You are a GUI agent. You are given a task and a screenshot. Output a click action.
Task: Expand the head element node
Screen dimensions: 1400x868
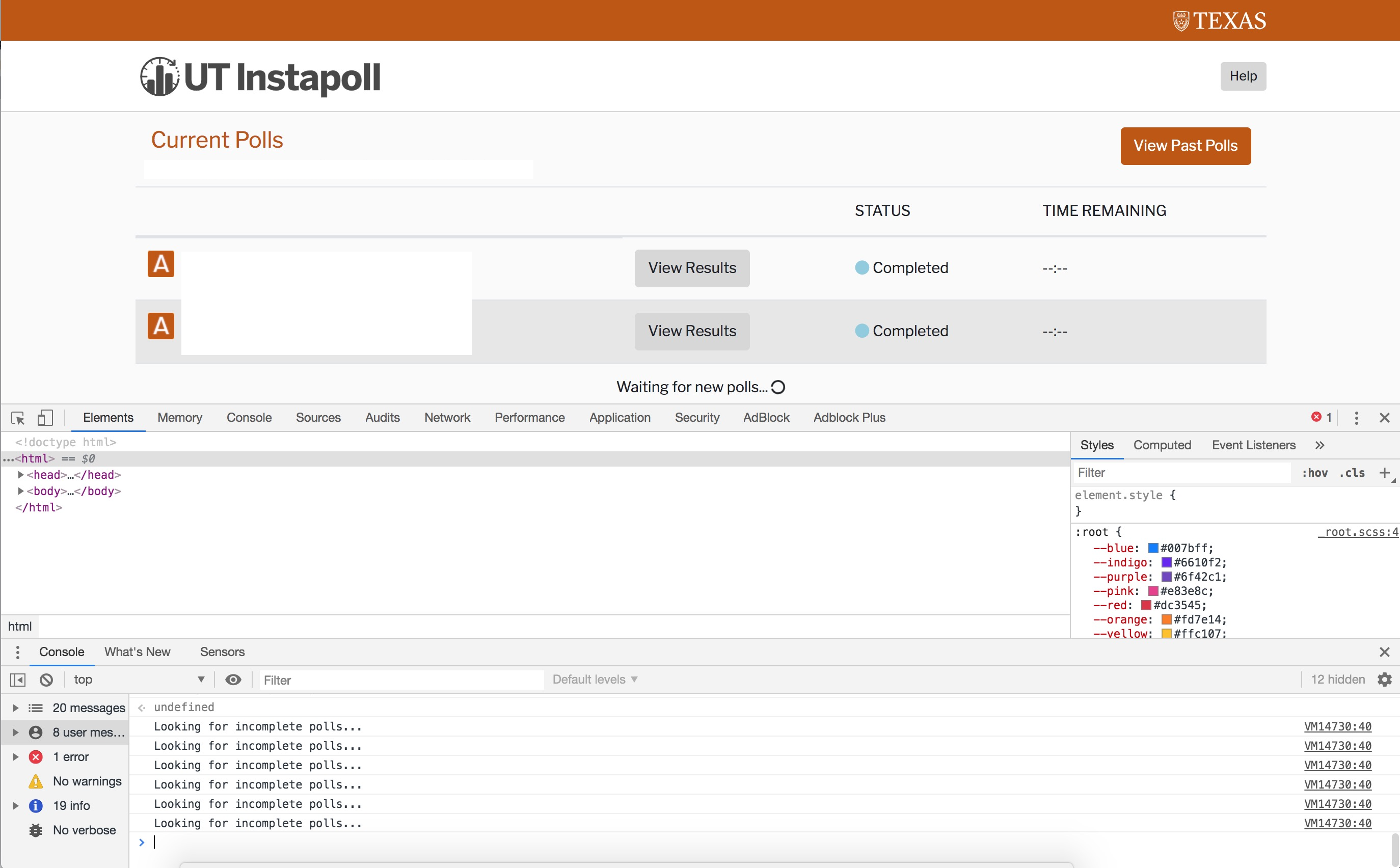(21, 475)
